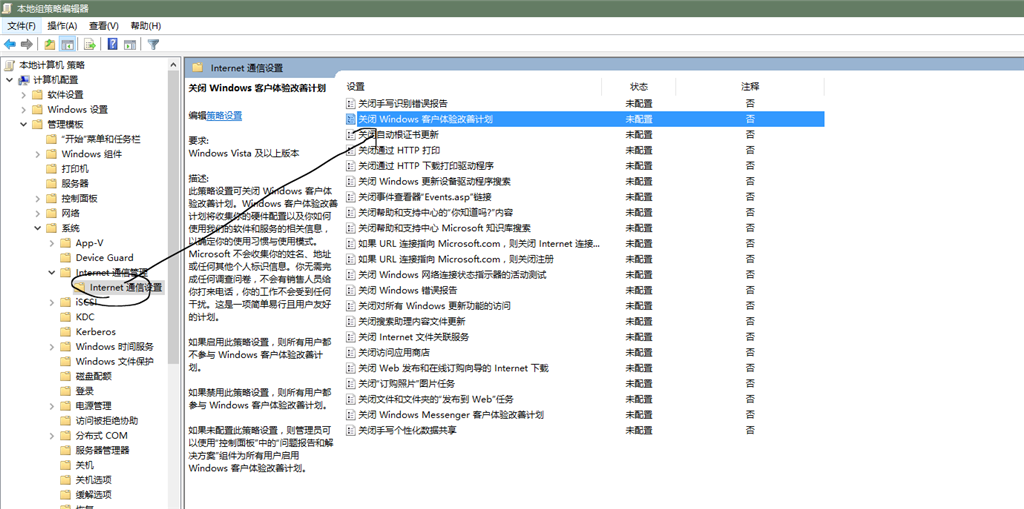Click the Back arrow toolbar icon
Viewport: 1024px width, 509px height.
[10, 44]
